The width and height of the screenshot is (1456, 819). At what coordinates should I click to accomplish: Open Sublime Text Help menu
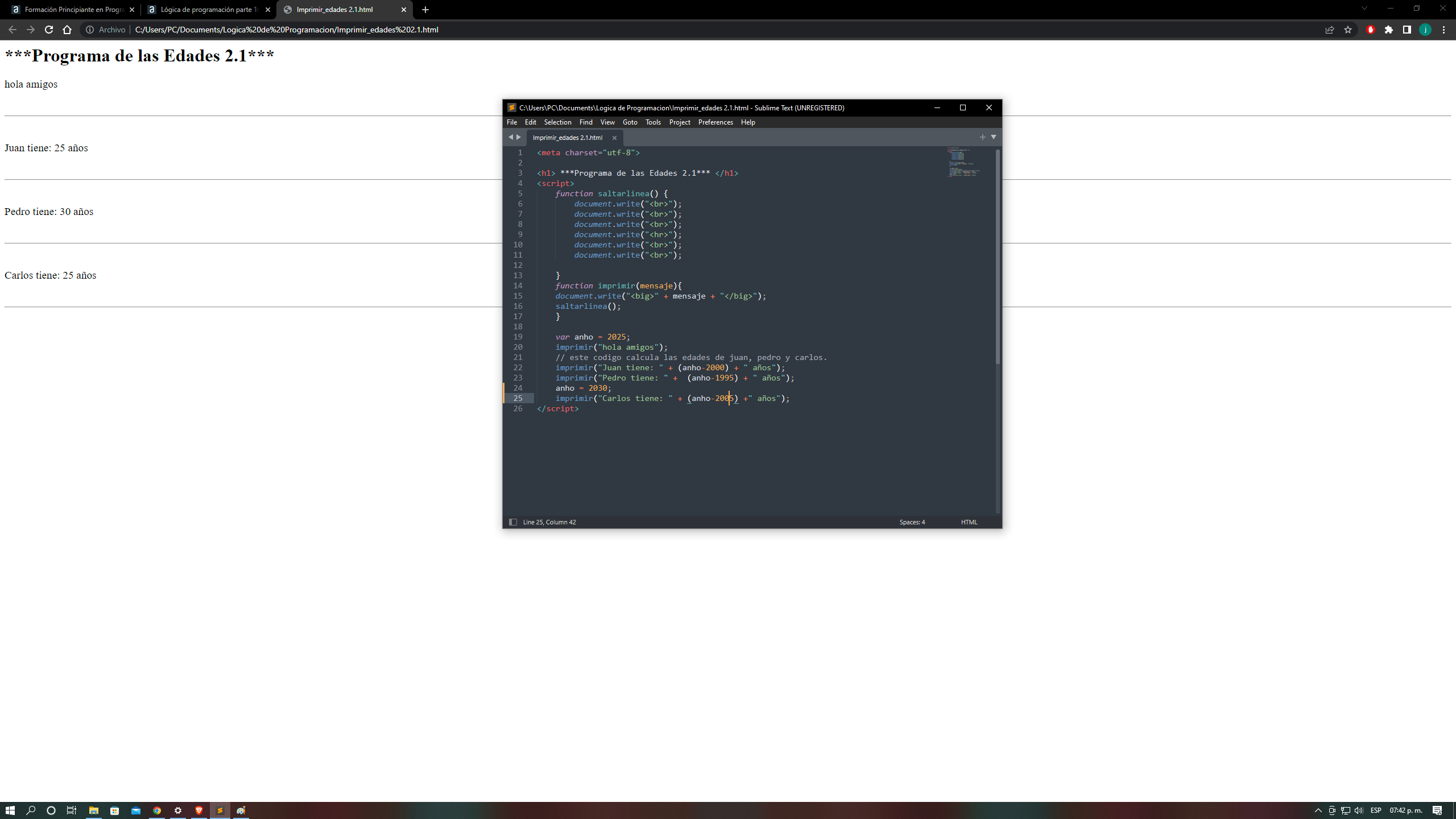(748, 122)
